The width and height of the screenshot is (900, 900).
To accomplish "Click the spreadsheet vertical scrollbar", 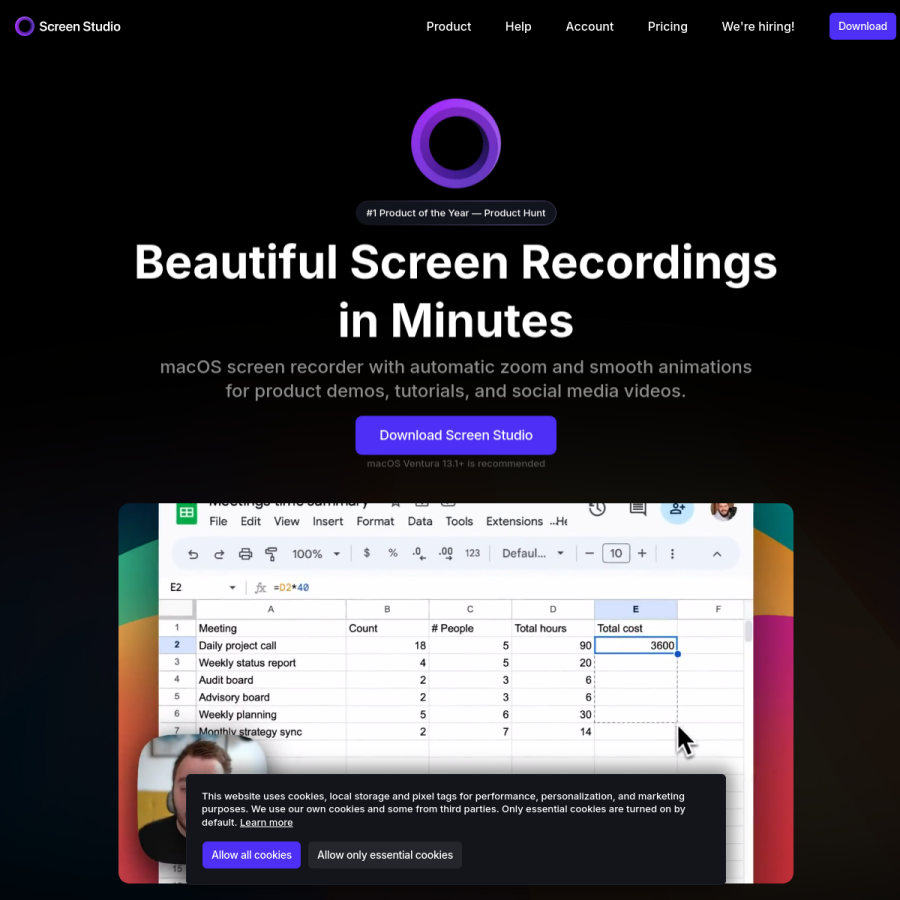I will tap(748, 630).
